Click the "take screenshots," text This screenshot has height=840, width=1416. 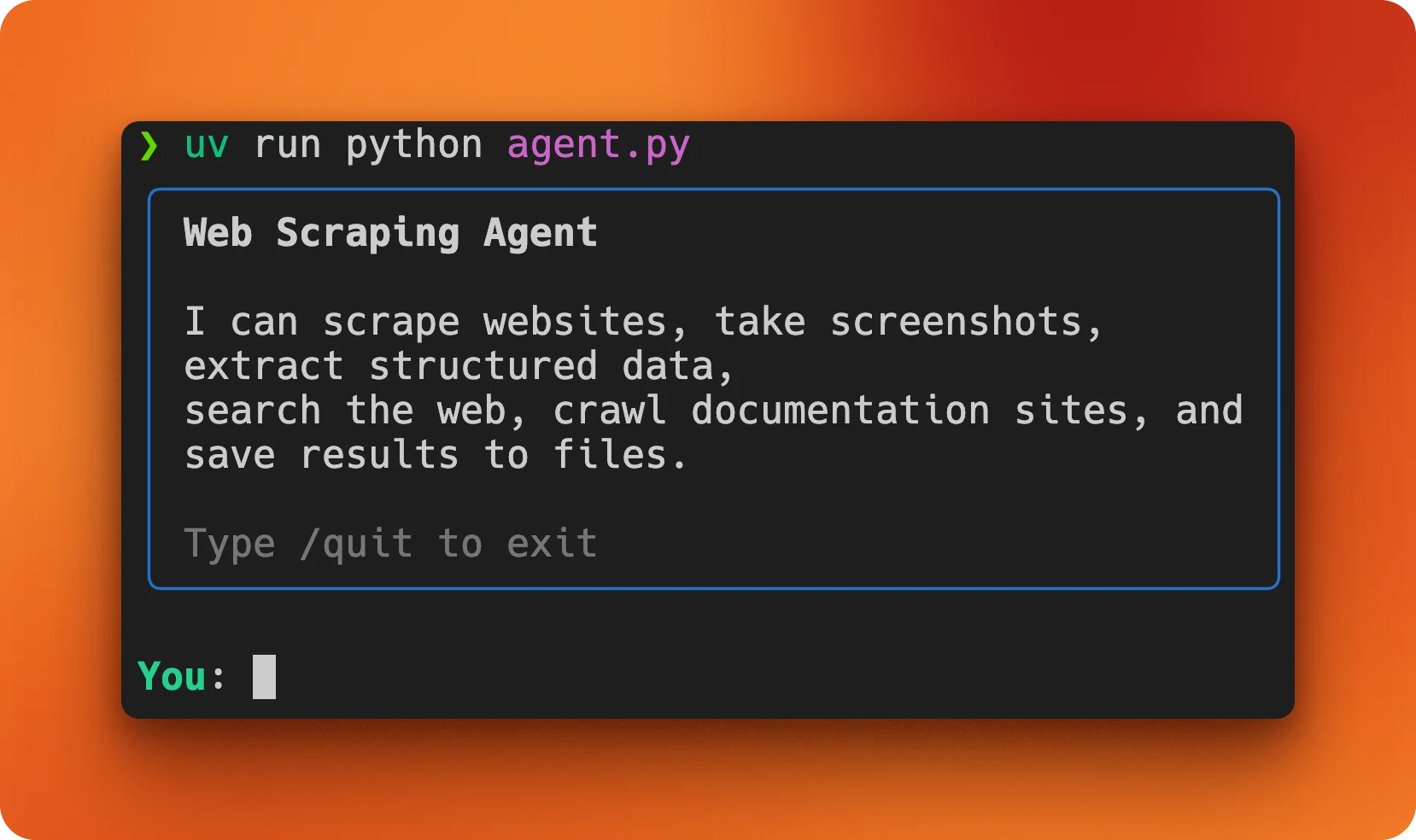pyautogui.click(x=909, y=322)
